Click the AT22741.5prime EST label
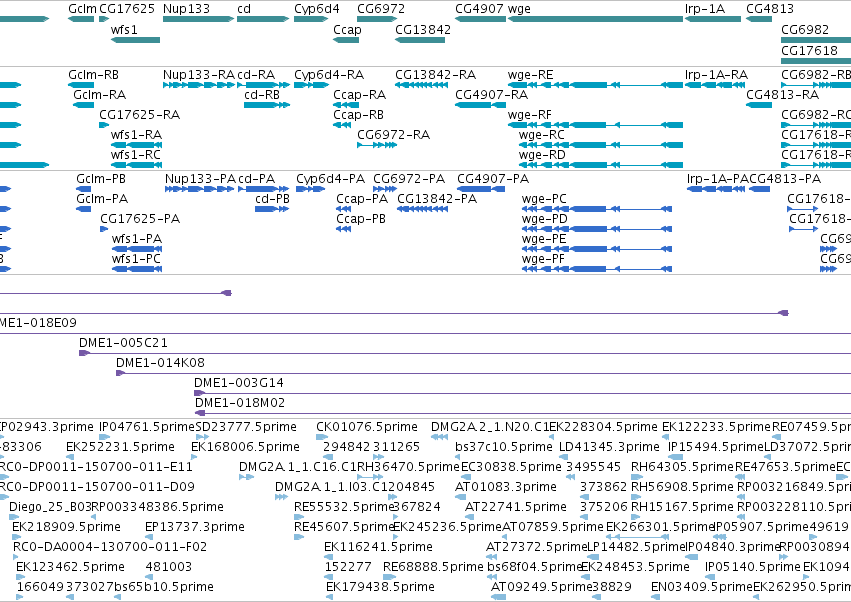This screenshot has height=602, width=851. pos(516,506)
